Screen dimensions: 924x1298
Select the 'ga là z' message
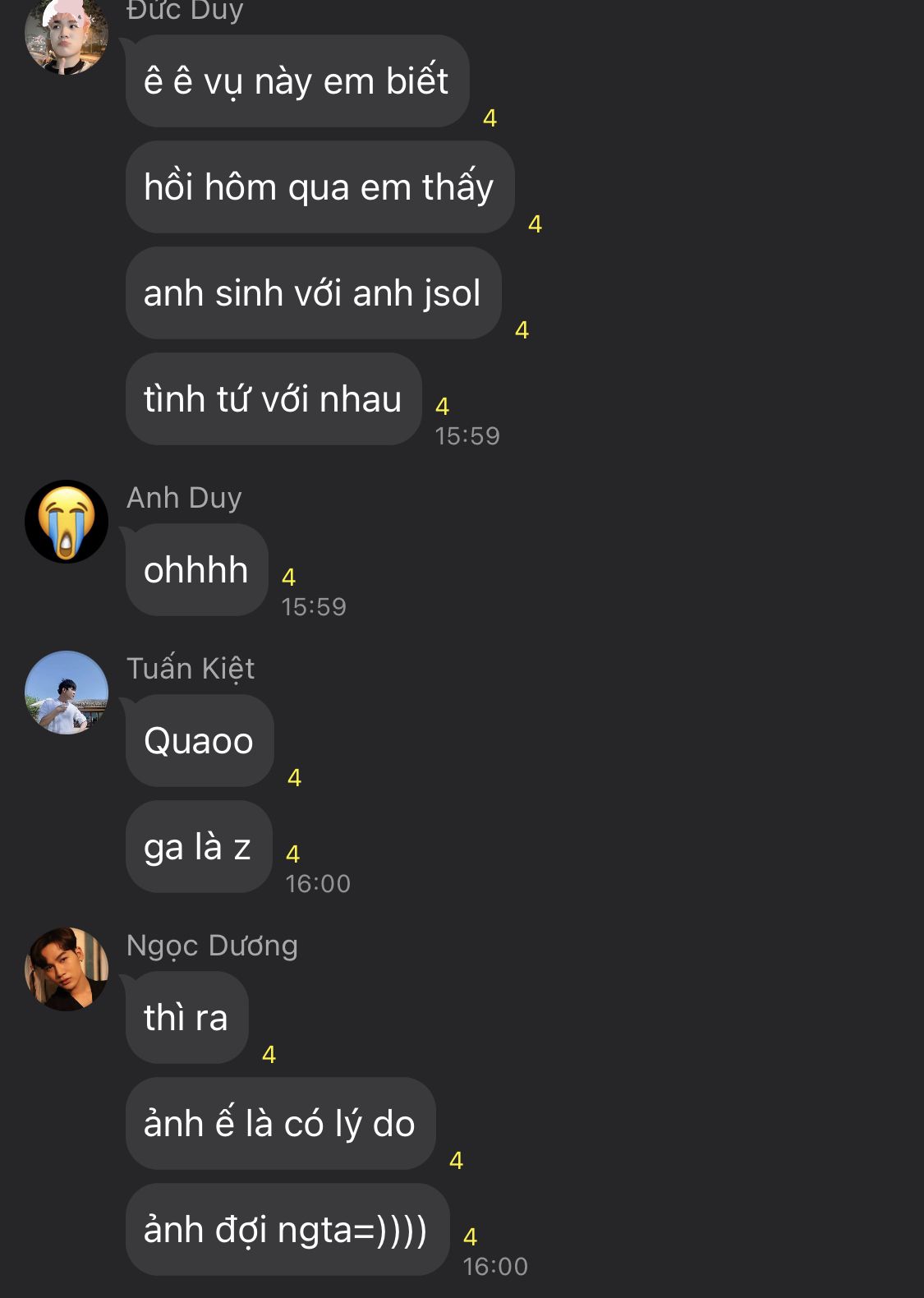pos(199,847)
